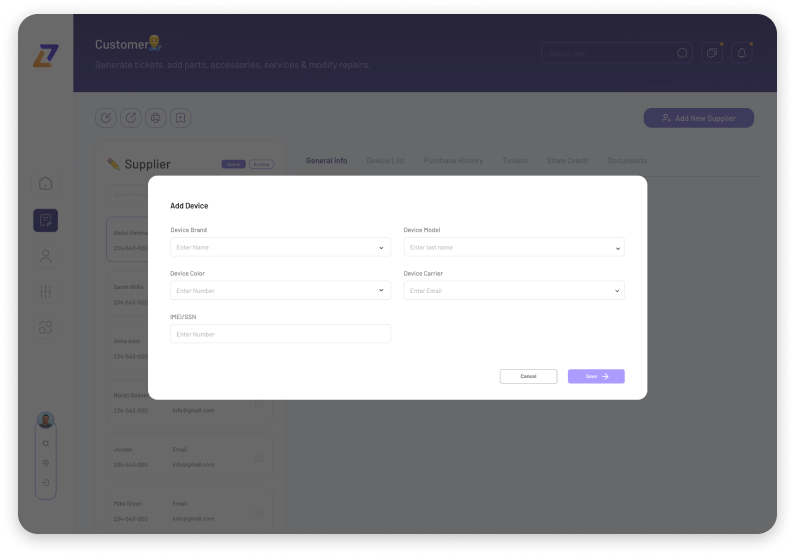Click the user avatar in sidebar
Image resolution: width=795 pixels, height=556 pixels.
pos(45,420)
